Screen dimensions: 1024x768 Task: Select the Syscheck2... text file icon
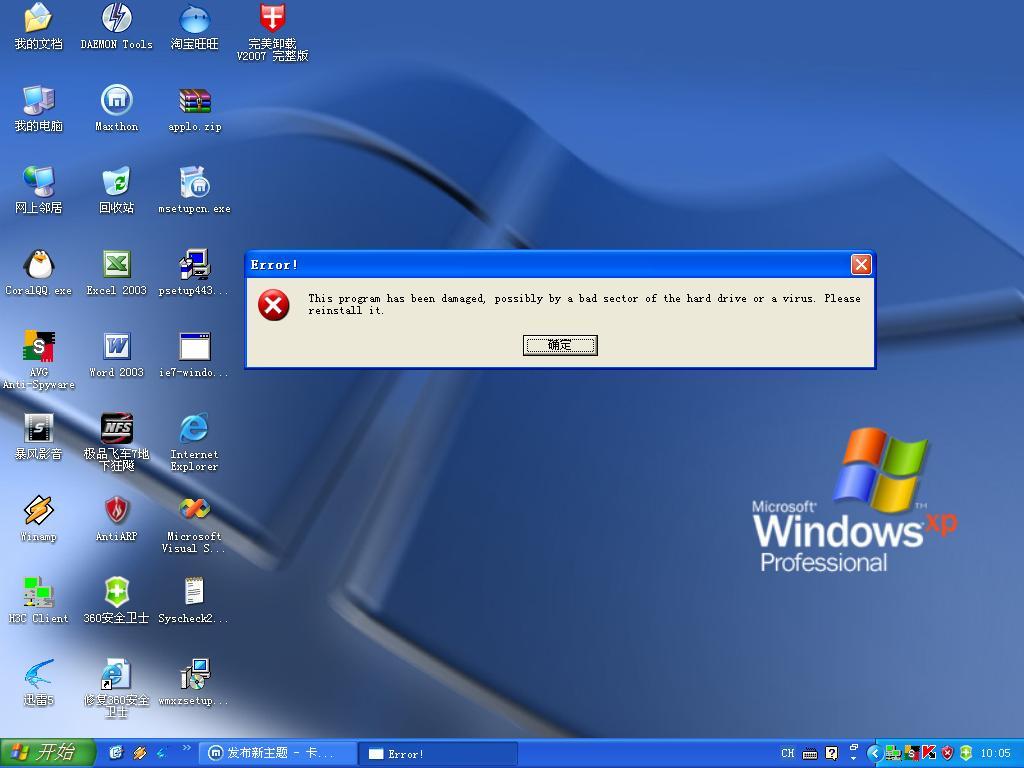click(x=194, y=601)
